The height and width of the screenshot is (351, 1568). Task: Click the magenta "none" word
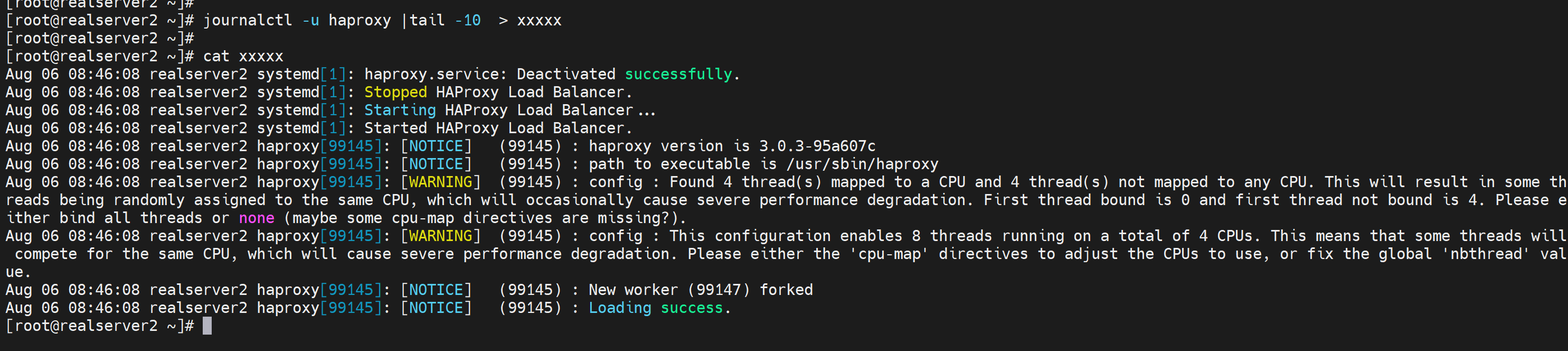coord(256,218)
